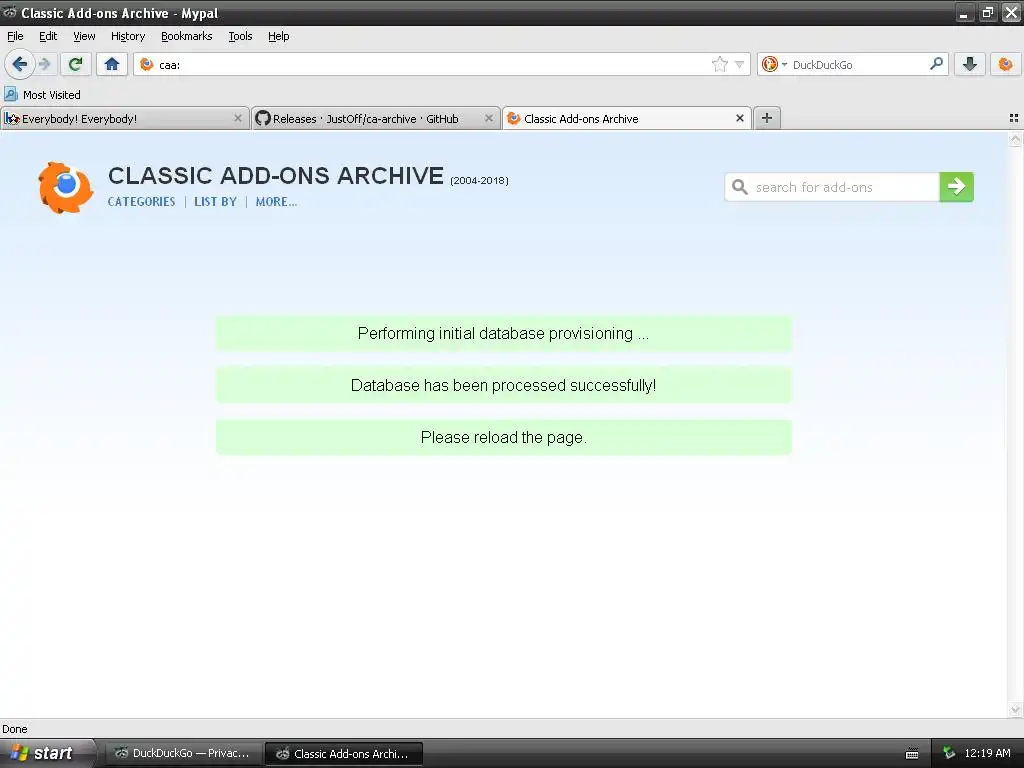Click the magnifier in the DuckDuckGo search box

pyautogui.click(x=936, y=64)
